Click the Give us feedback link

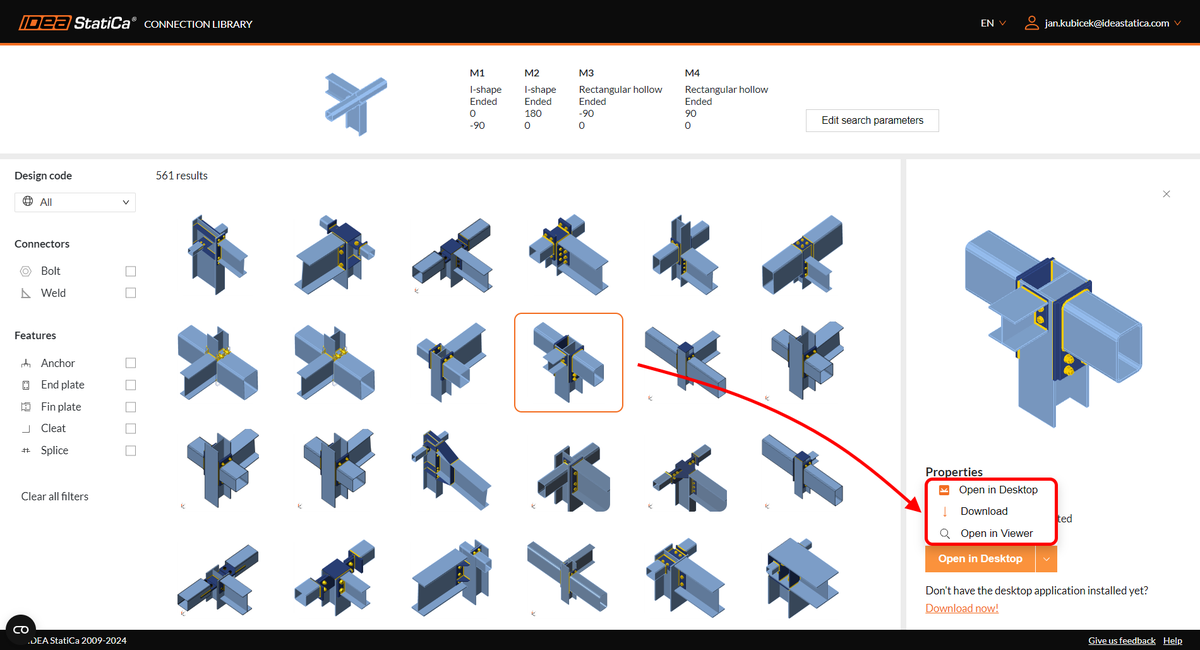[x=1121, y=640]
